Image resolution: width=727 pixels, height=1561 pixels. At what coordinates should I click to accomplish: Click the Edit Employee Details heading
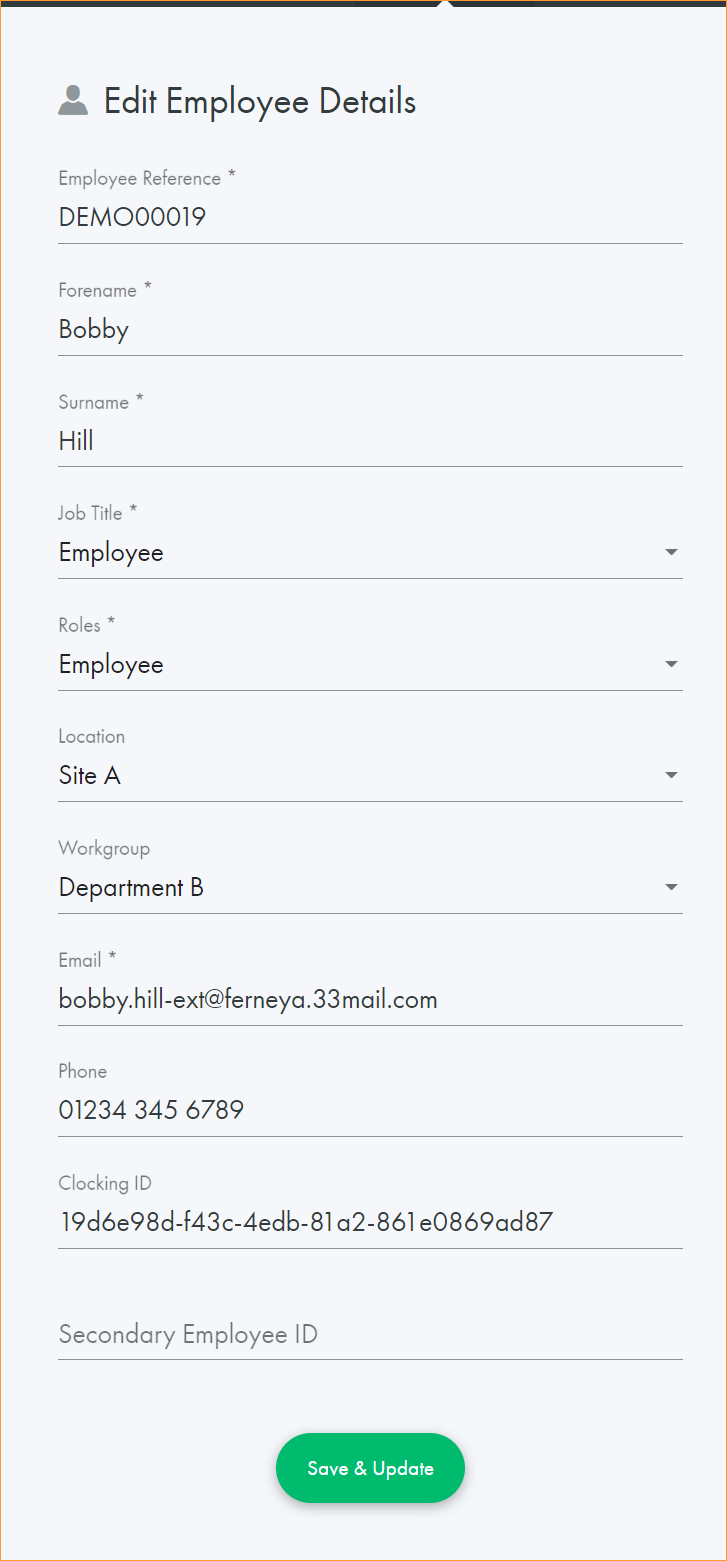click(x=260, y=101)
